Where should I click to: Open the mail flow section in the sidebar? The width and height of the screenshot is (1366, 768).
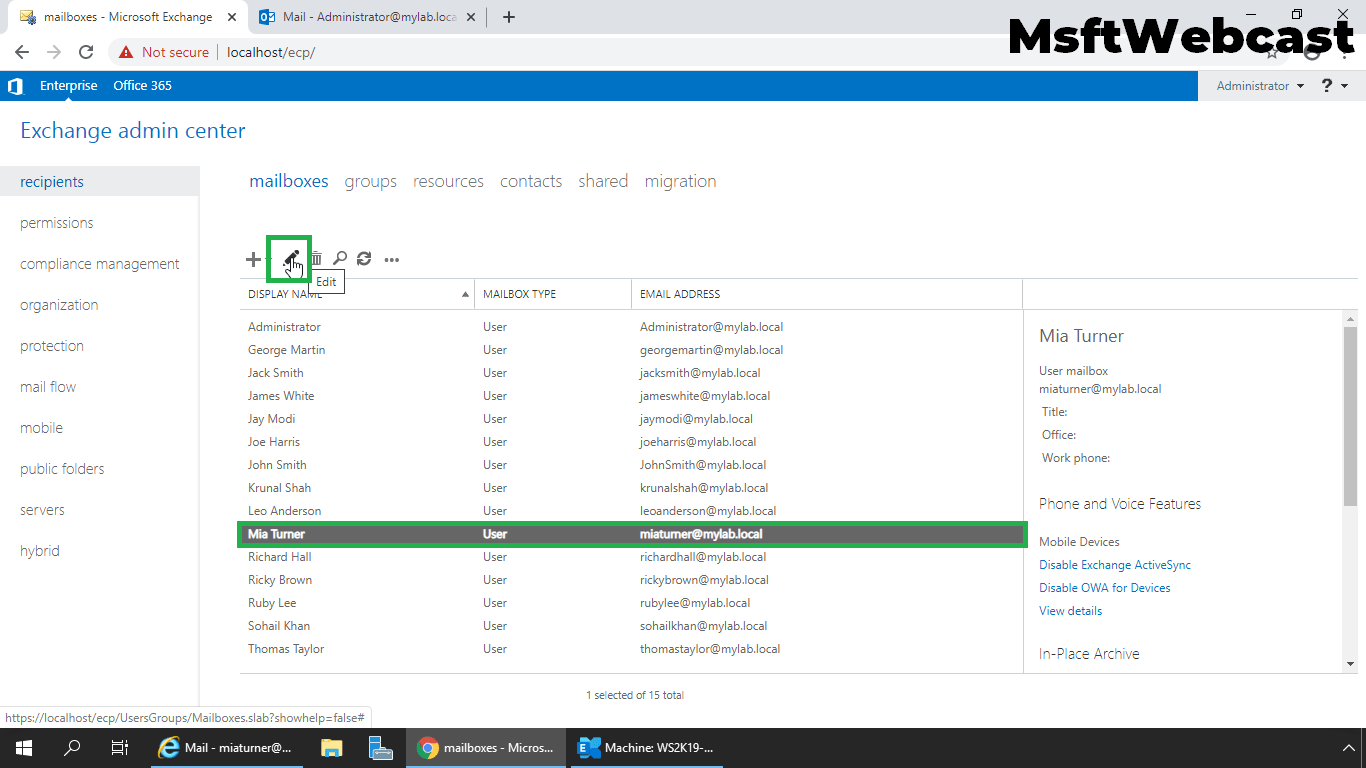[47, 386]
